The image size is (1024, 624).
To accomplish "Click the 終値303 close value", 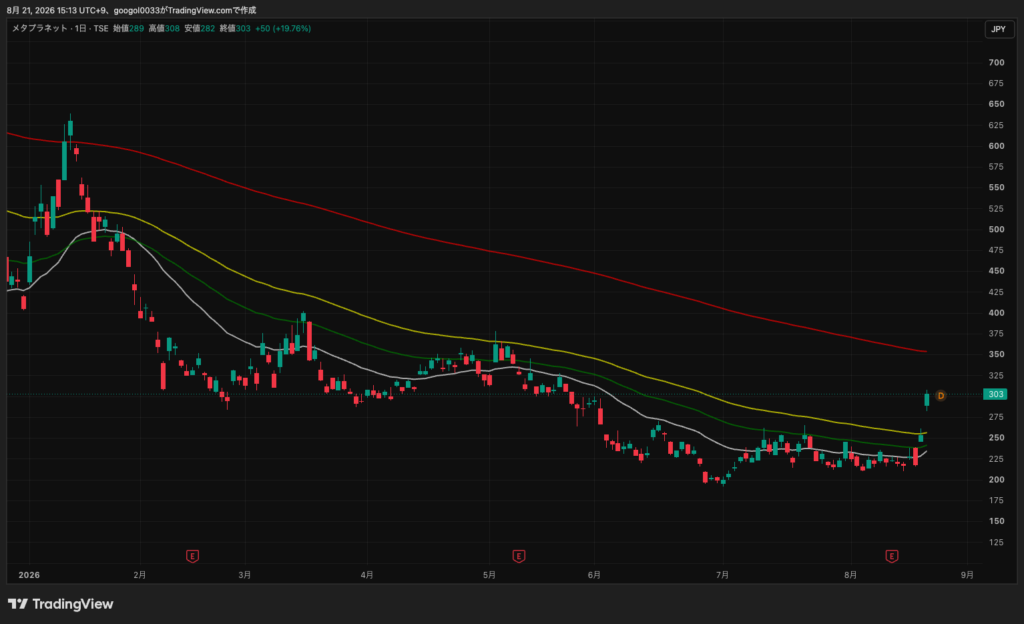I will (235, 29).
